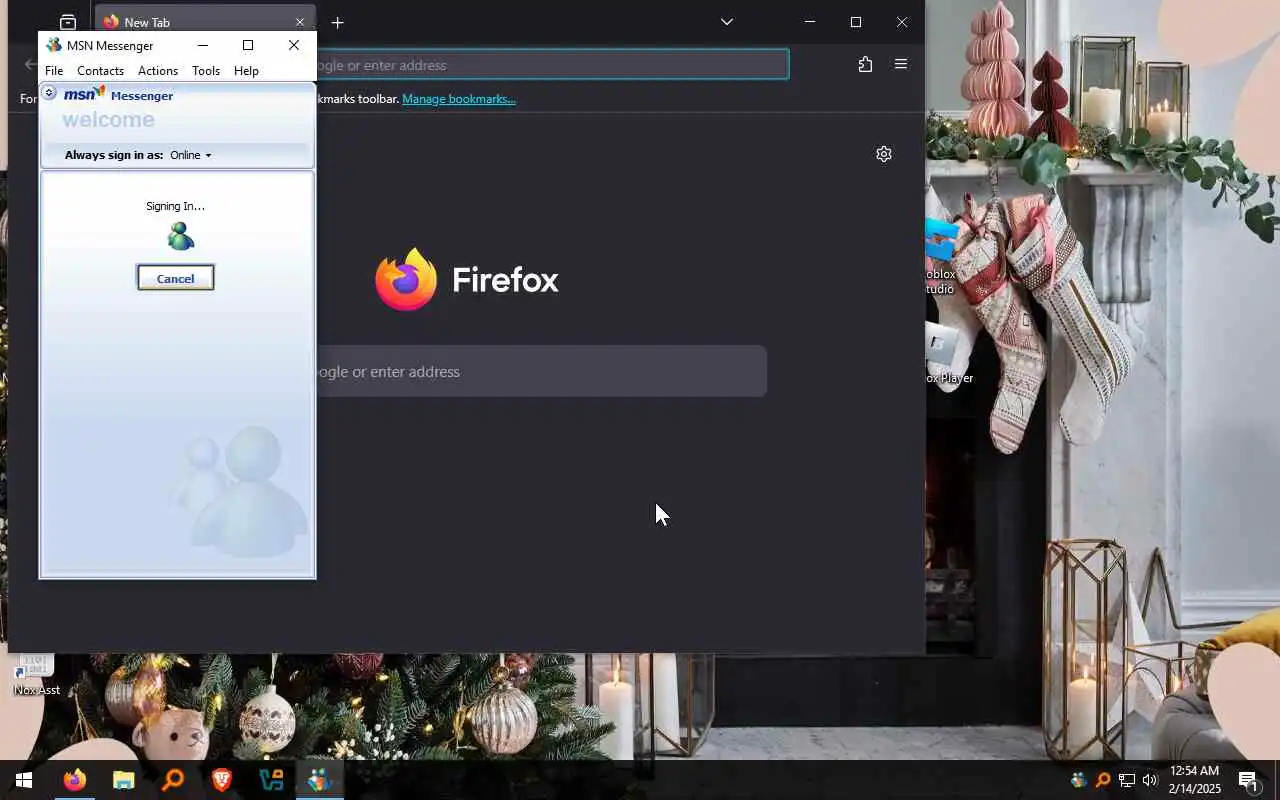
Task: Maximize the Firefox window
Action: point(856,22)
